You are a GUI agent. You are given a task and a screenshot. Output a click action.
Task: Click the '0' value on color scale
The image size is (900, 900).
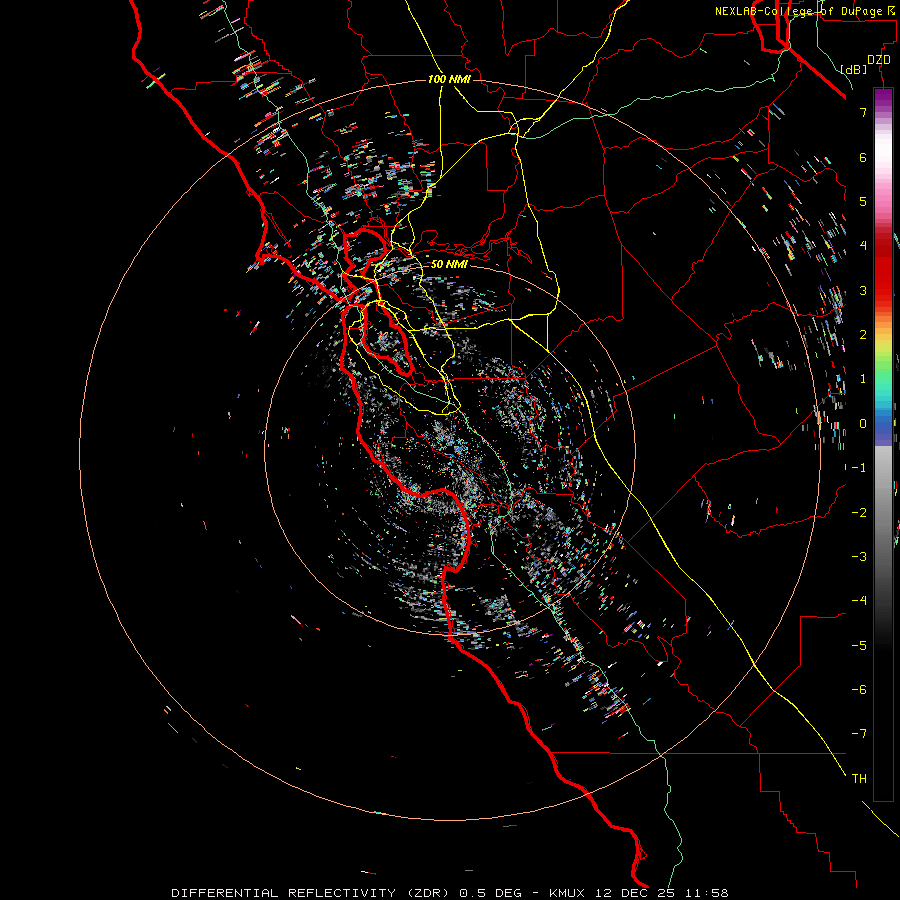pyautogui.click(x=863, y=424)
